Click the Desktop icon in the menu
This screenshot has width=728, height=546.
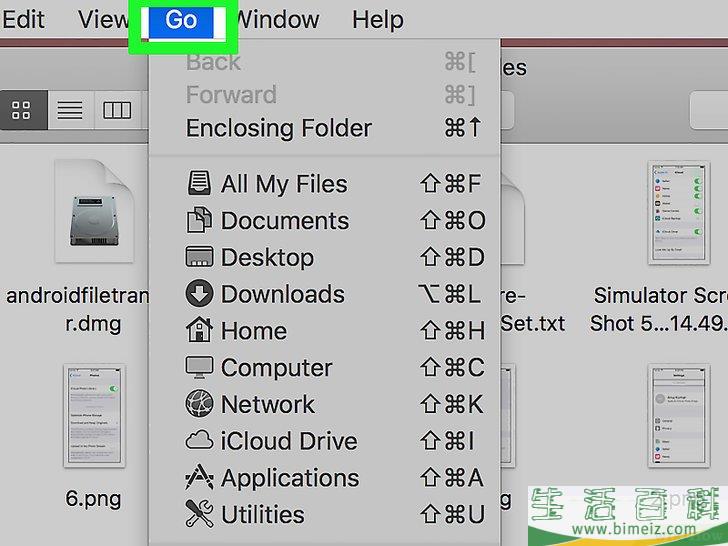point(200,257)
